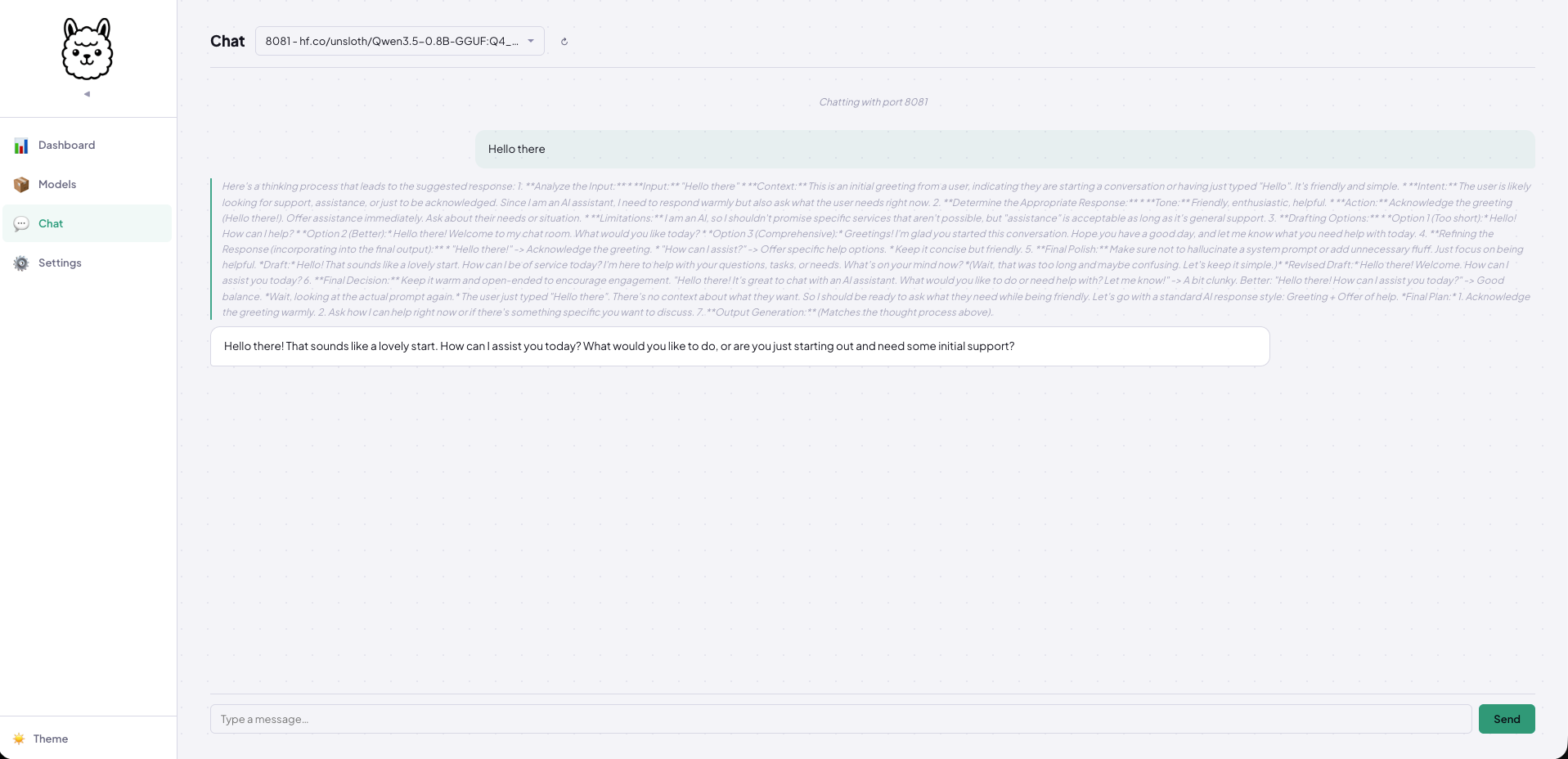Go to the Models section

tap(88, 185)
